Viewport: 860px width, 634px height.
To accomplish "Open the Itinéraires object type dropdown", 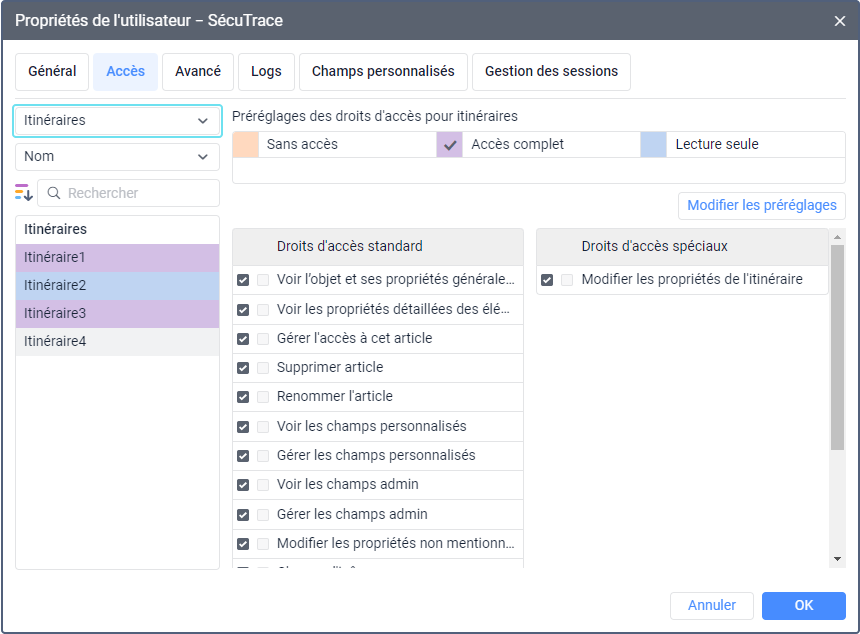I will pyautogui.click(x=117, y=120).
